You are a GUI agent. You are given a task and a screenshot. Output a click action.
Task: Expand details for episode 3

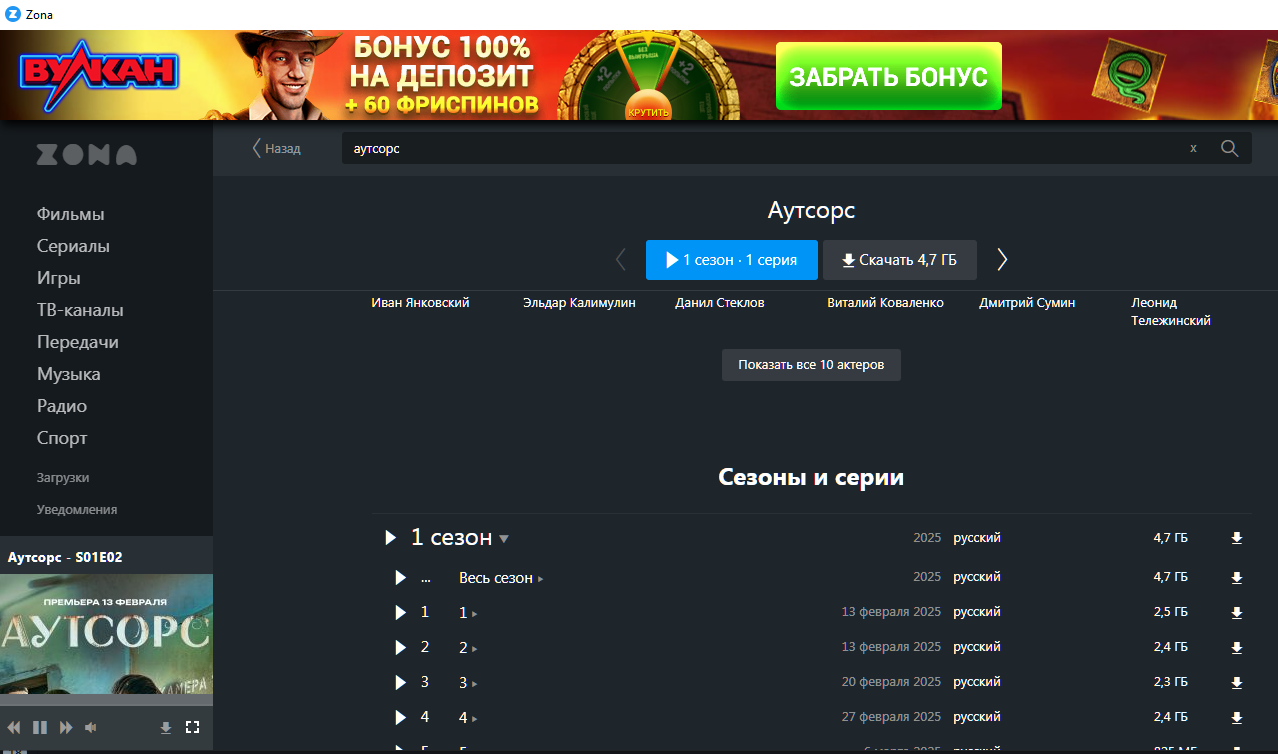pyautogui.click(x=474, y=684)
